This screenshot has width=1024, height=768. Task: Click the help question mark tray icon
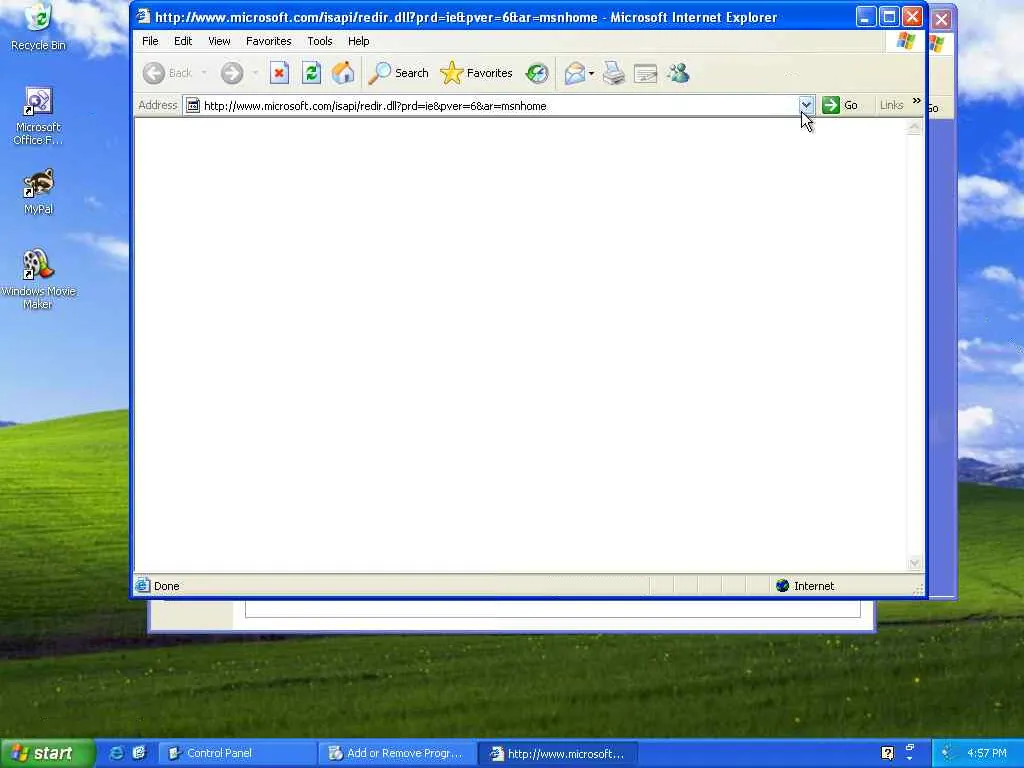pyautogui.click(x=887, y=753)
